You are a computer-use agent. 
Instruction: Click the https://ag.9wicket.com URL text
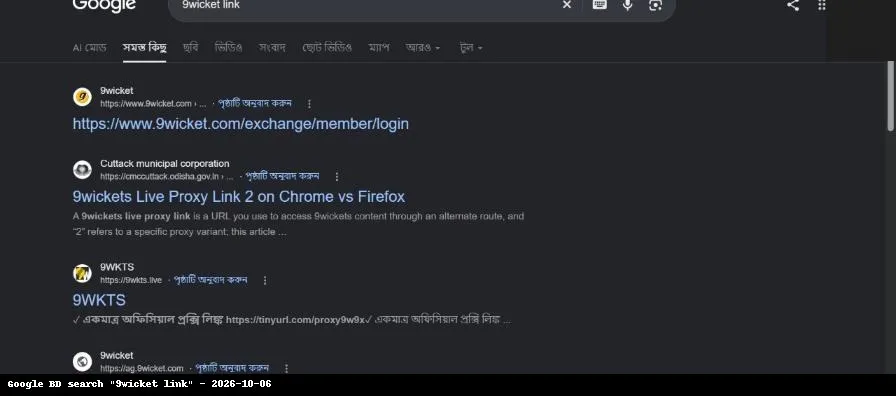pos(142,369)
